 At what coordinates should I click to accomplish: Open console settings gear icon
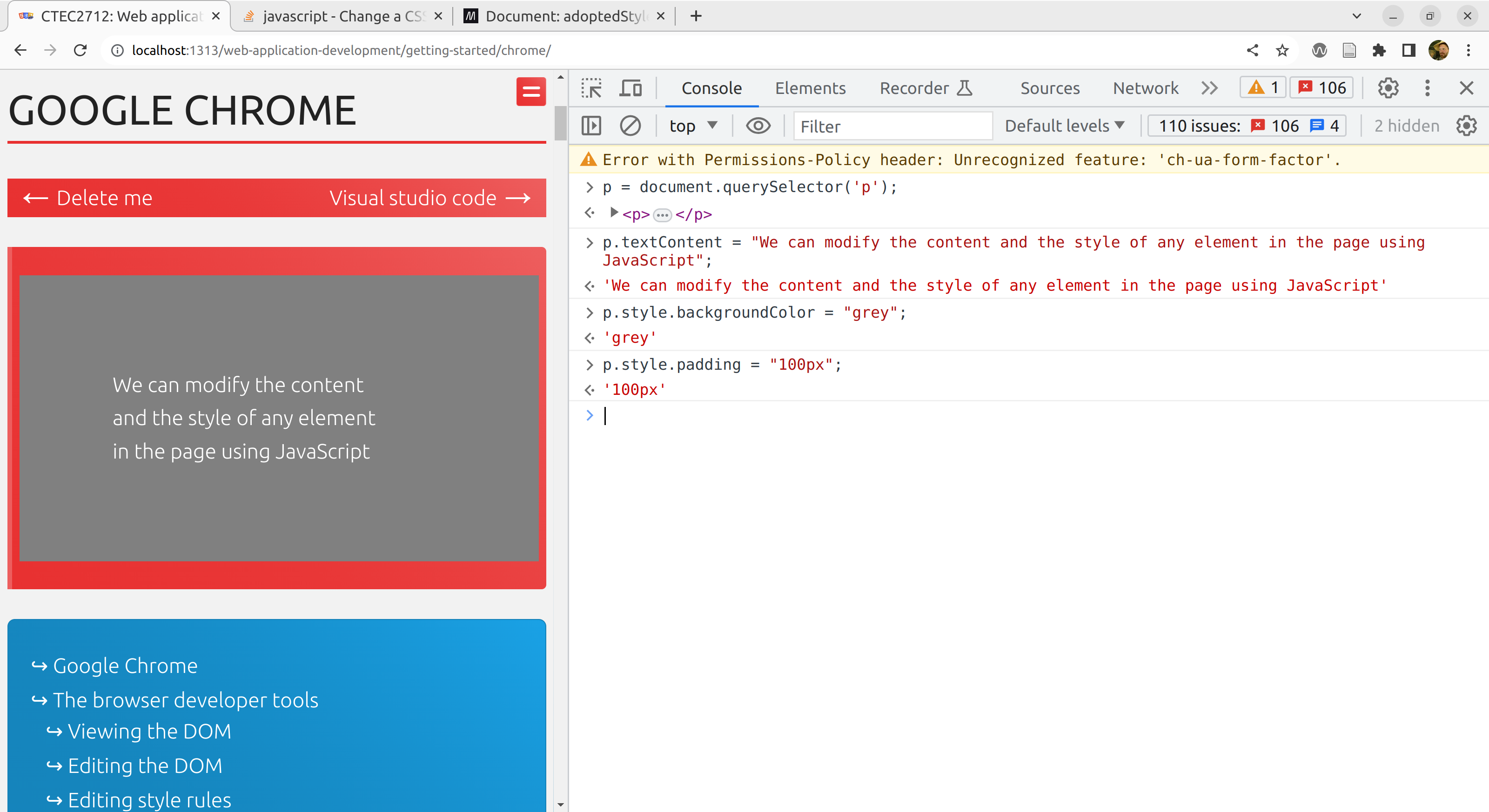pyautogui.click(x=1466, y=126)
